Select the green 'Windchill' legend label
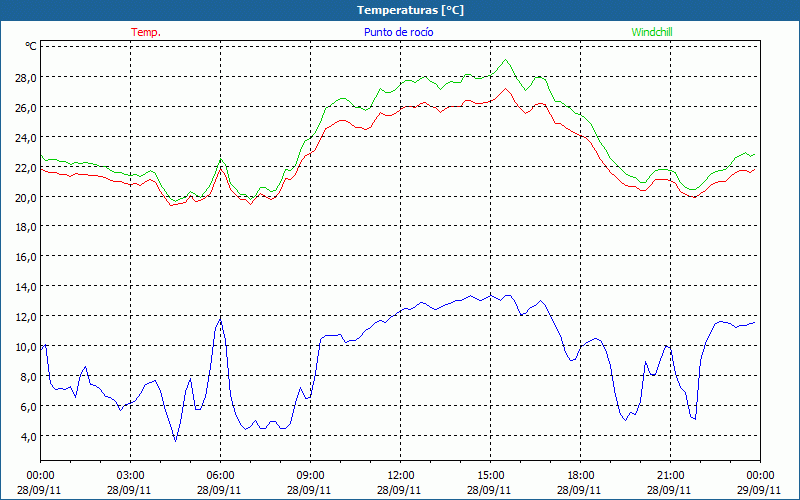The width and height of the screenshot is (800, 500). click(652, 32)
